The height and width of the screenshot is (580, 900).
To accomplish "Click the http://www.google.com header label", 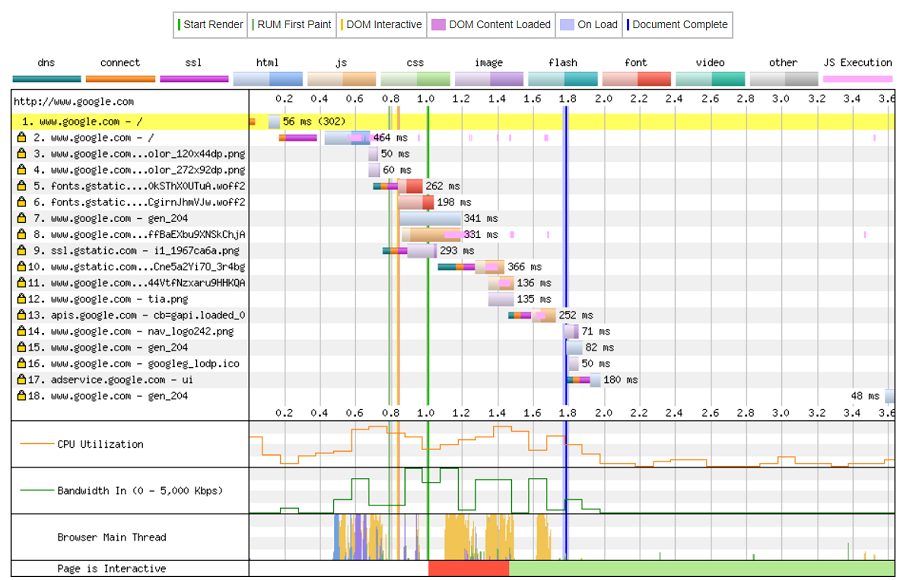I will pos(73,102).
